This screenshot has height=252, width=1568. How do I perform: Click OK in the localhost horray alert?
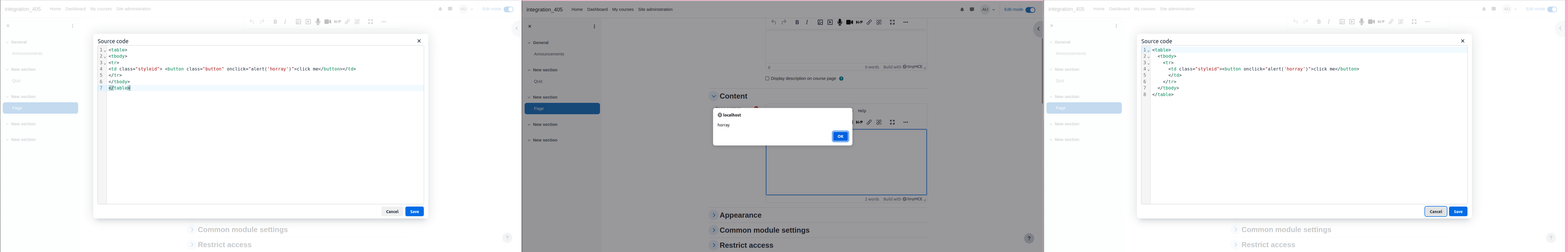pyautogui.click(x=840, y=137)
